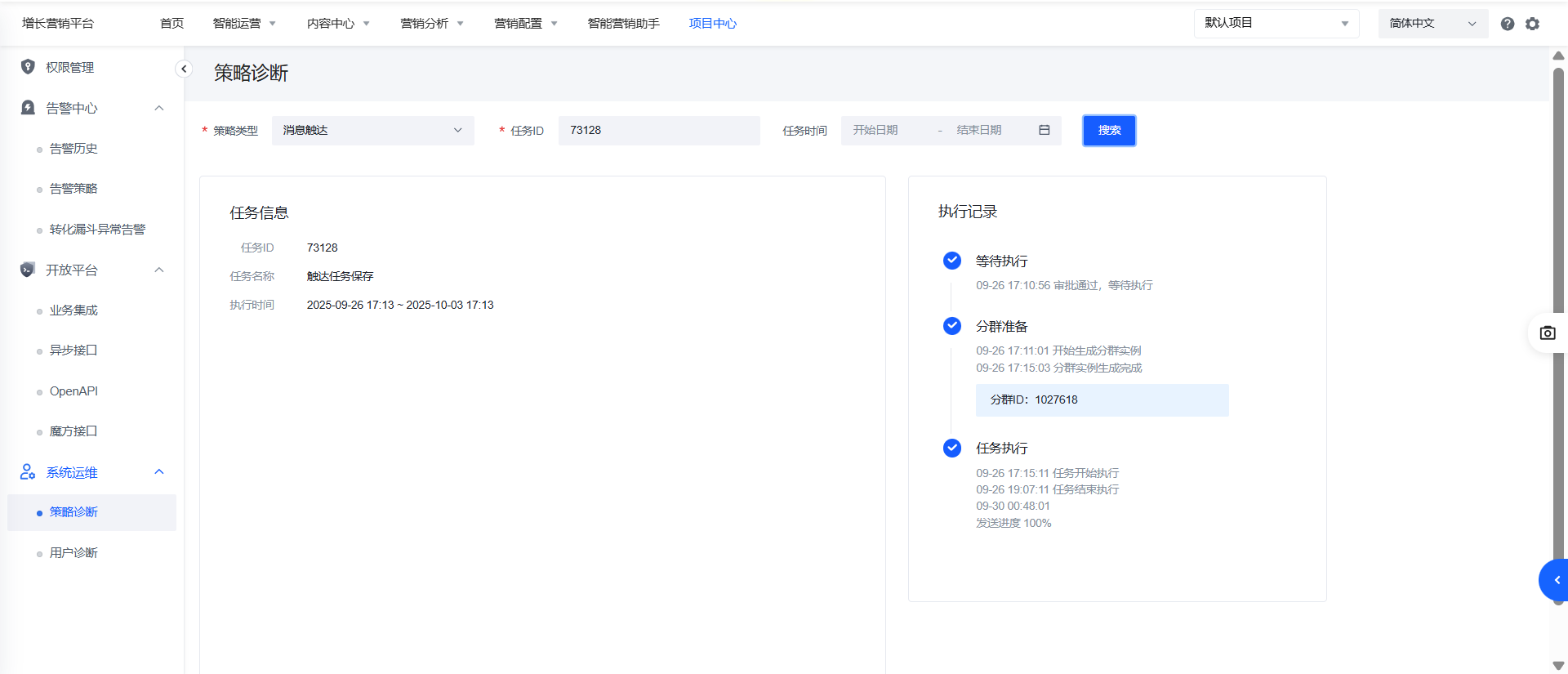Click the 任务ID input field
The height and width of the screenshot is (674, 1568).
[658, 131]
